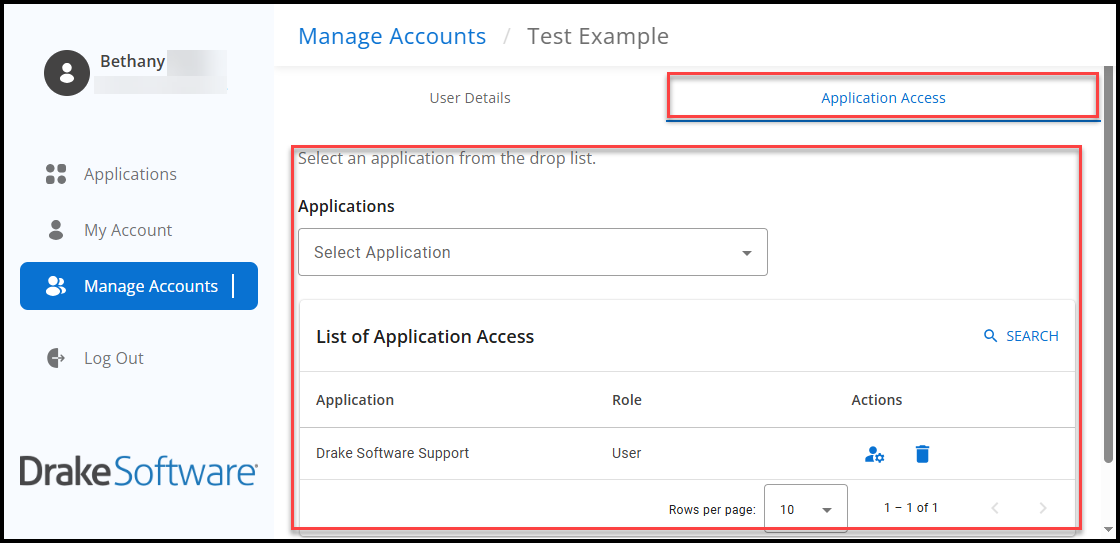Click the Applications grid icon in sidebar
Image resolution: width=1120 pixels, height=543 pixels.
coord(56,174)
